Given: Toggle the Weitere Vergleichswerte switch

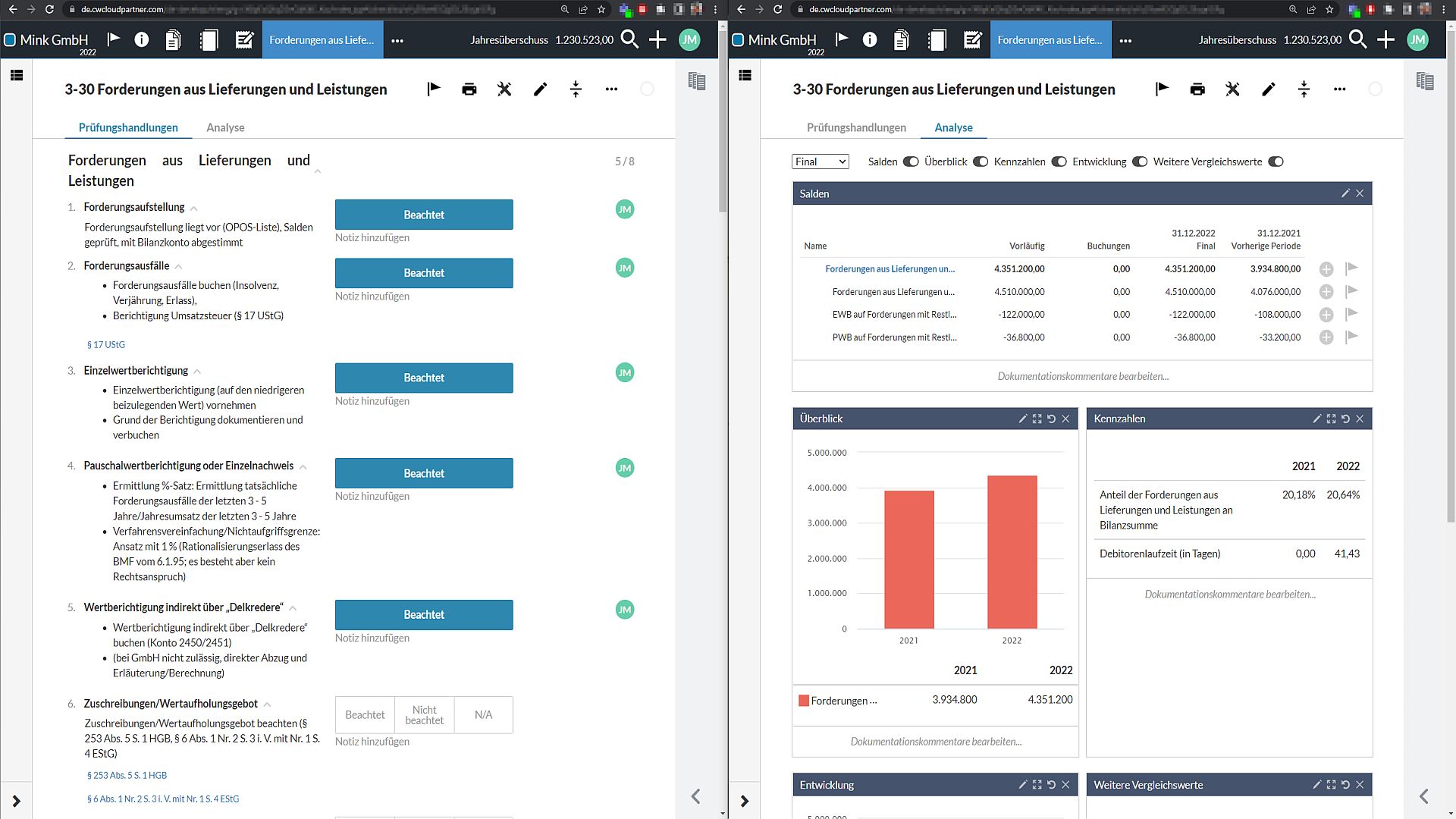Looking at the screenshot, I should pyautogui.click(x=1276, y=162).
